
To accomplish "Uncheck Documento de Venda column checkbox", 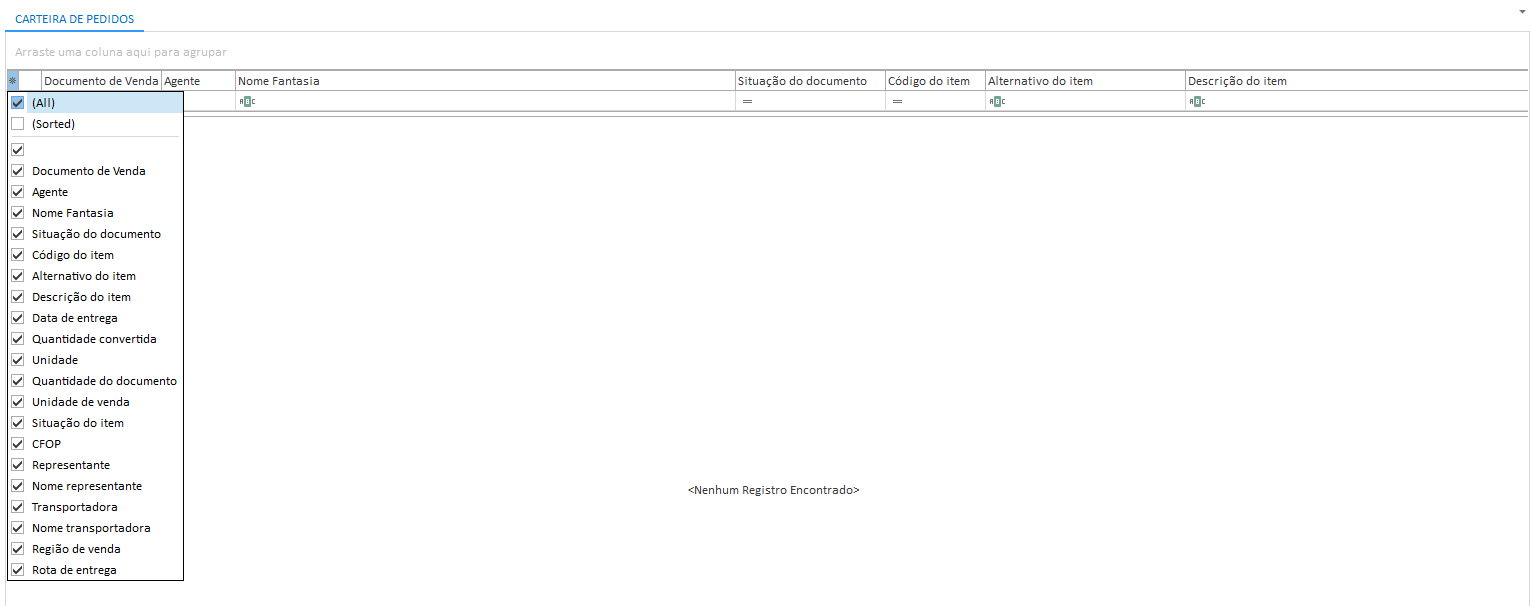I will coord(17,171).
